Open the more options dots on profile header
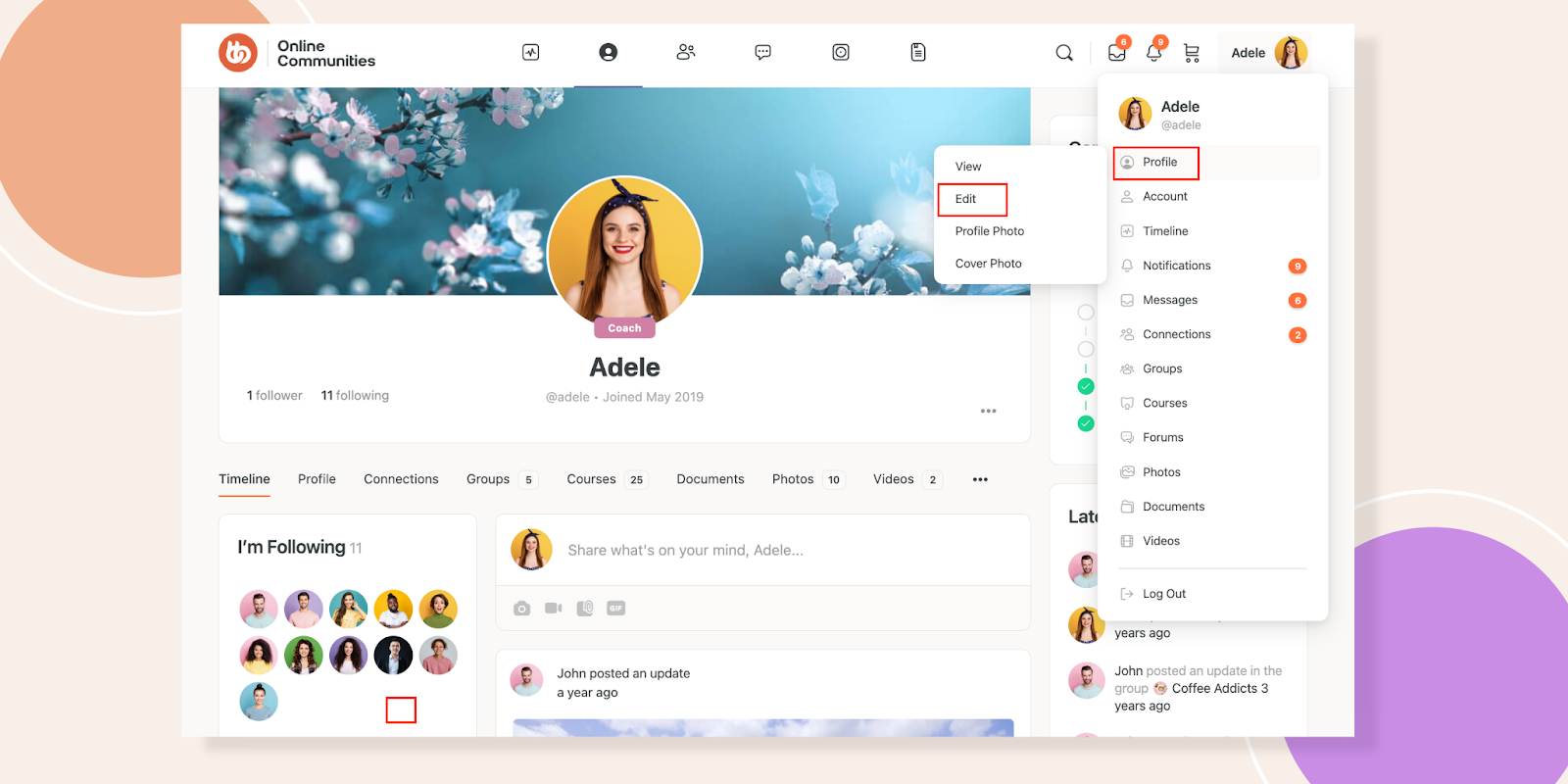Image resolution: width=1568 pixels, height=784 pixels. 989,411
